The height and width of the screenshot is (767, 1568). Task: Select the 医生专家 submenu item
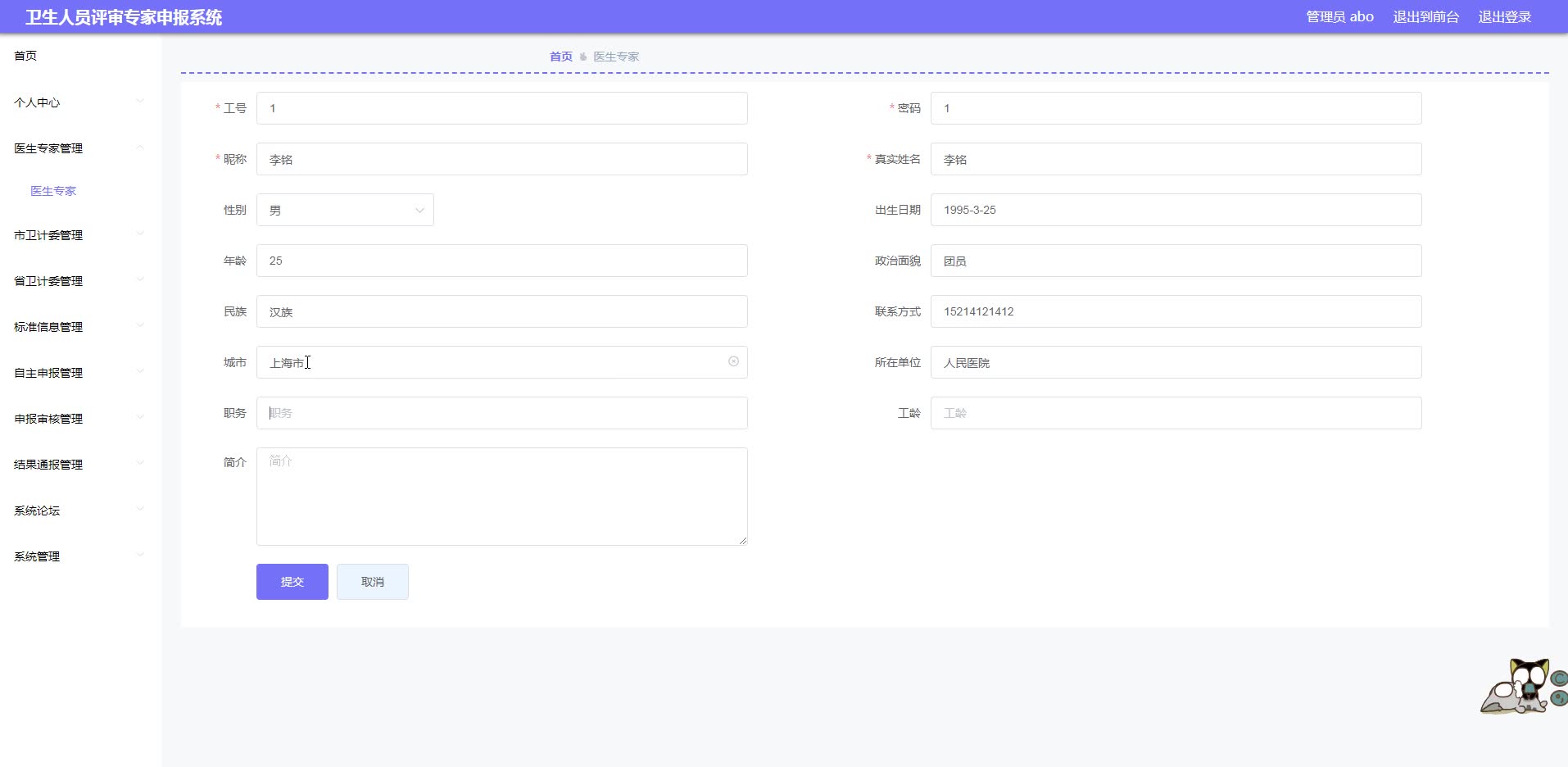coord(52,190)
